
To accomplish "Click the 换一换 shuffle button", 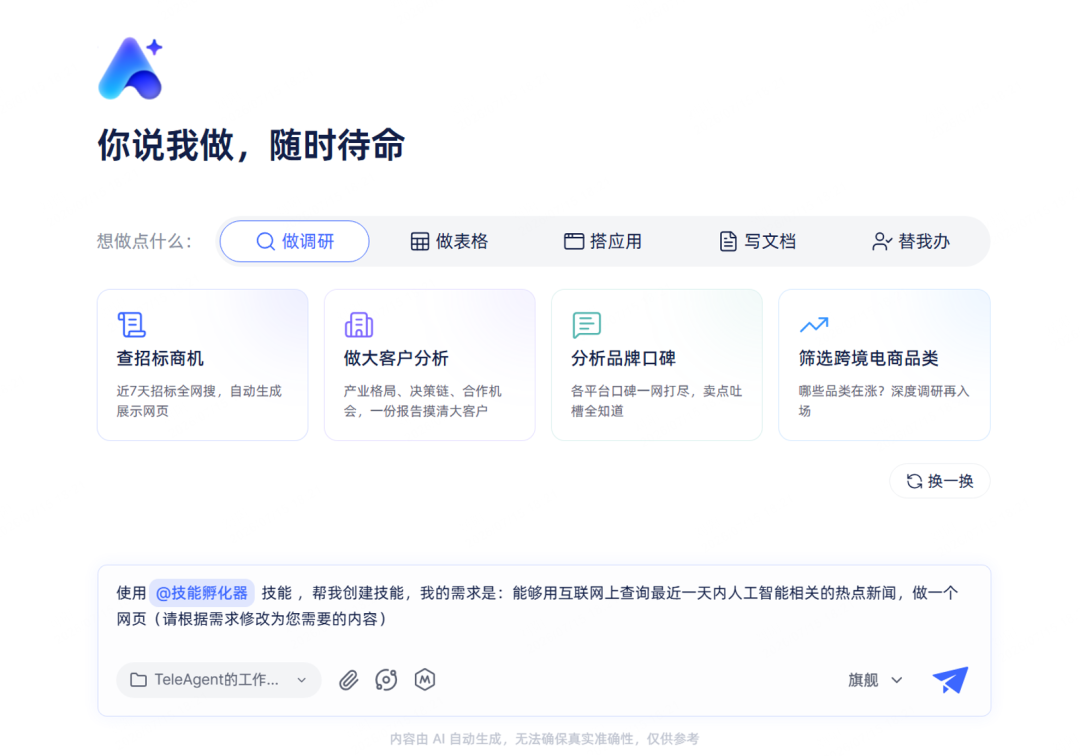I will pyautogui.click(x=940, y=481).
